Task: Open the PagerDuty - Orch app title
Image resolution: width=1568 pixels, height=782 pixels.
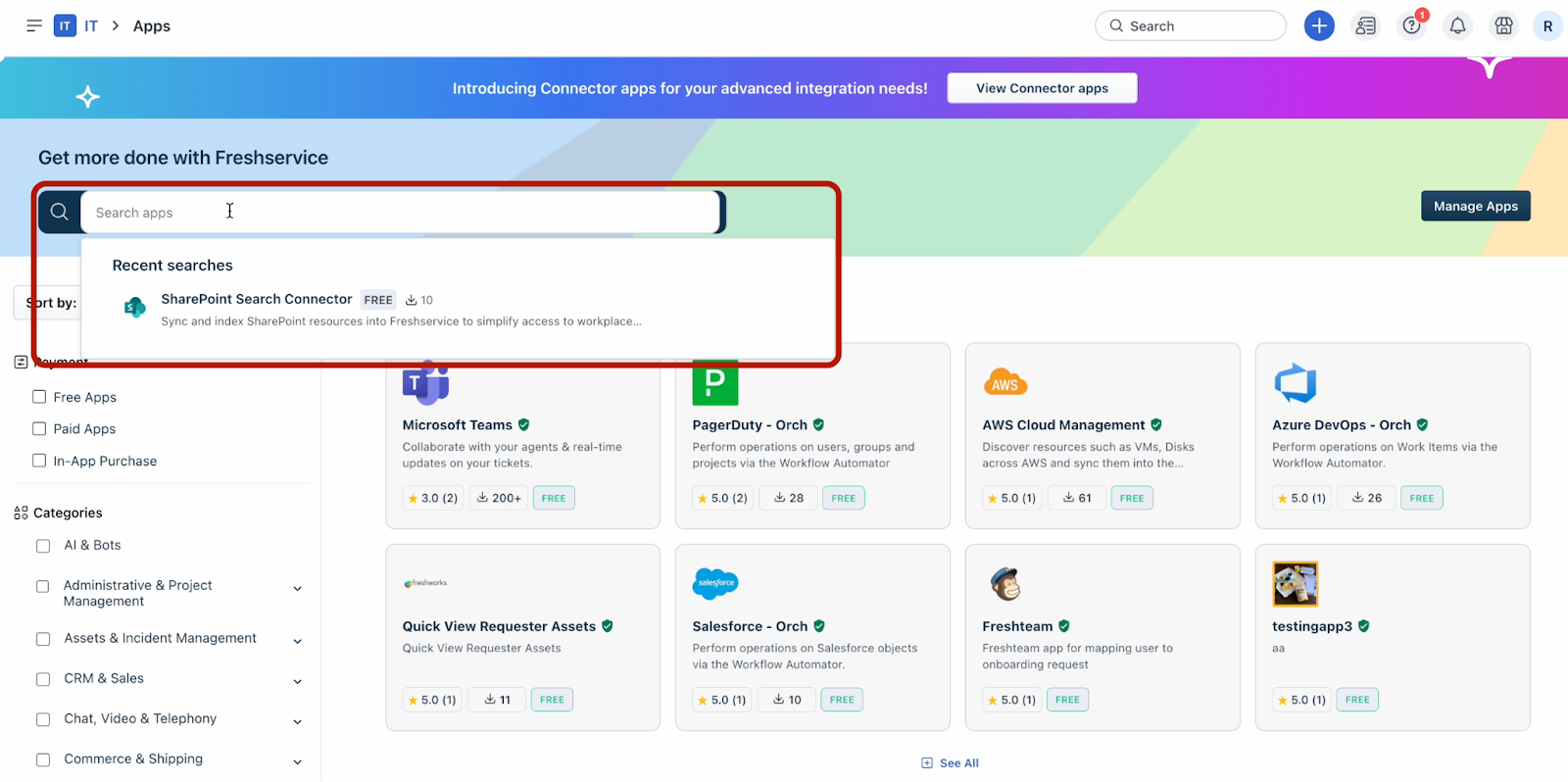Action: coord(750,424)
